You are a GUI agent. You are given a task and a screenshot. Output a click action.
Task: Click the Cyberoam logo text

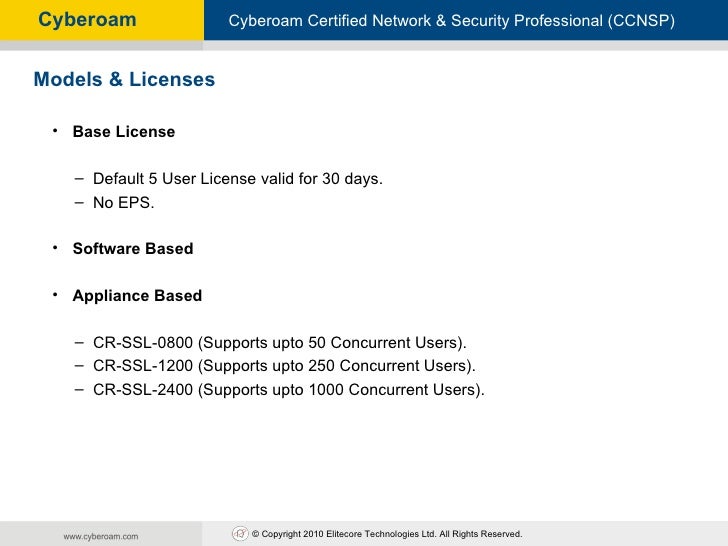click(87, 20)
